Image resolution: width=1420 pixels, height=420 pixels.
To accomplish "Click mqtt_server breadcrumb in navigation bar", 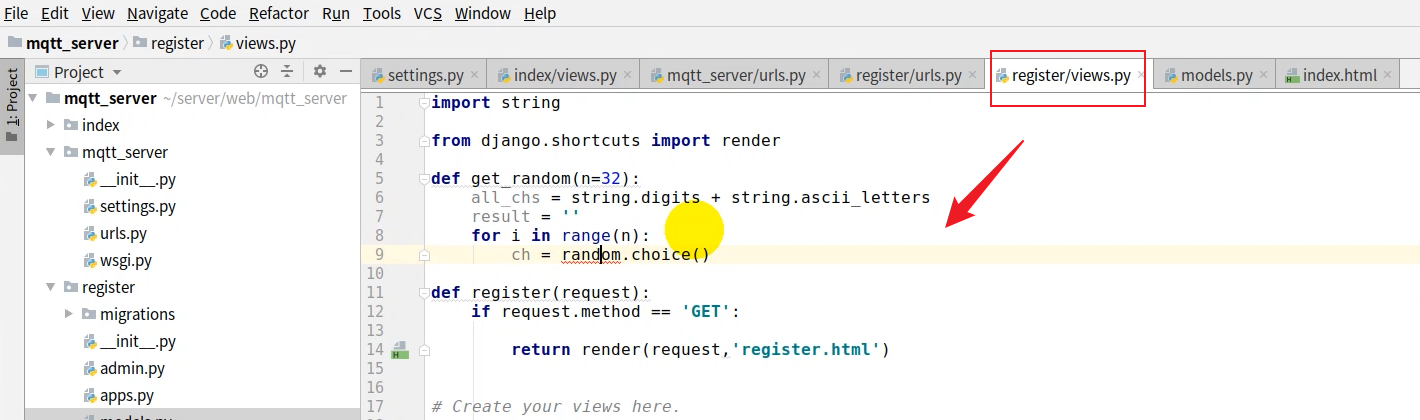I will point(62,43).
